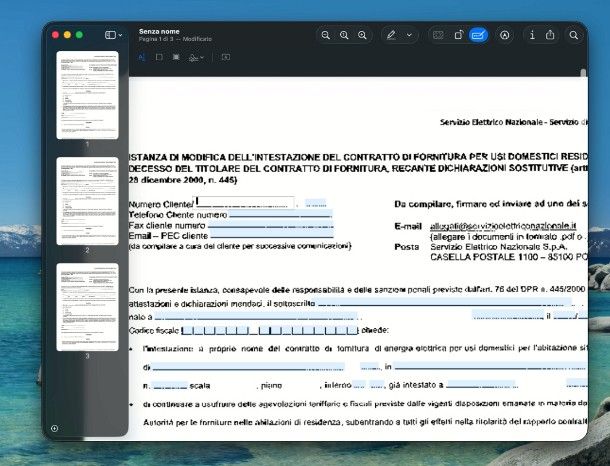Click the 'di continuare a usufruire' bullet text
The width and height of the screenshot is (610, 466).
tap(365, 404)
